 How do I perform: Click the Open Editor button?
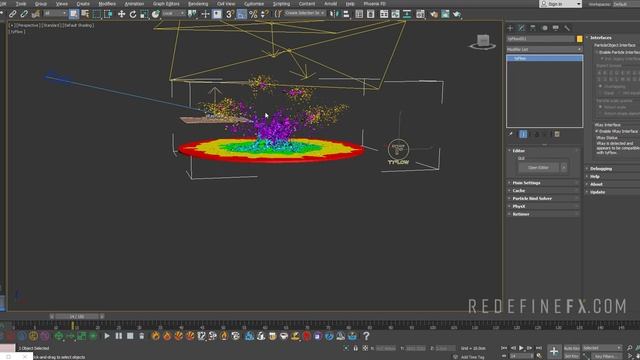(538, 167)
